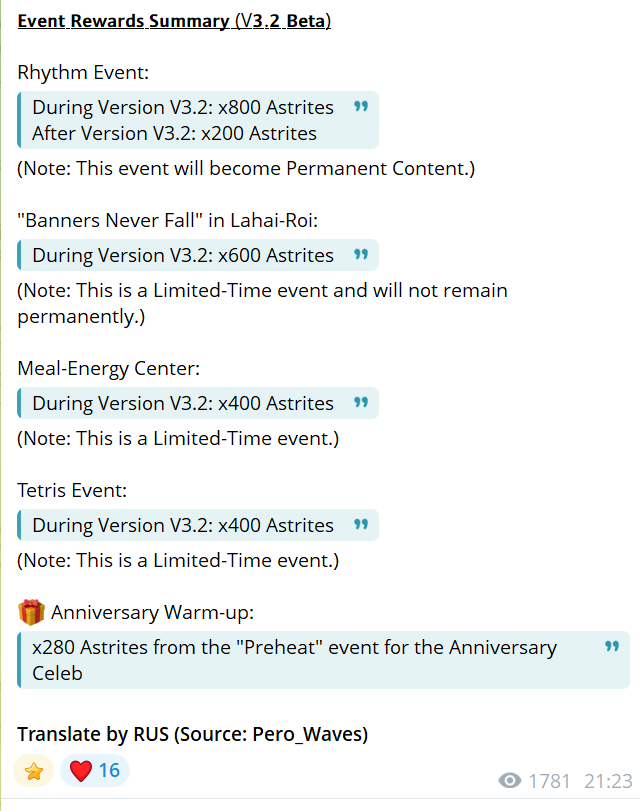Click the Meal-Energy Center x400 quote block
This screenshot has height=811, width=640.
pyautogui.click(x=198, y=403)
